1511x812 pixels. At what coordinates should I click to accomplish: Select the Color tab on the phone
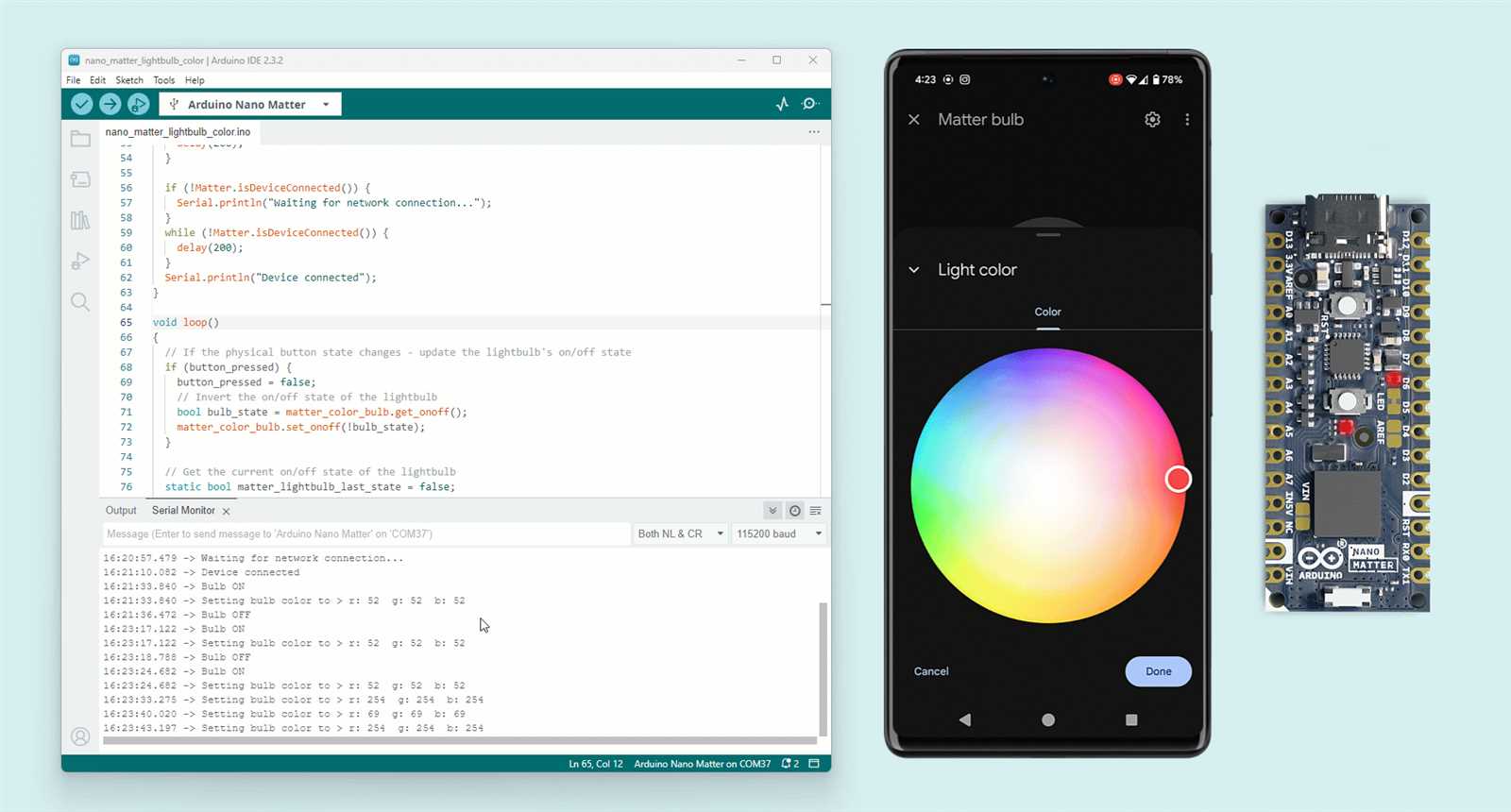coord(1048,313)
